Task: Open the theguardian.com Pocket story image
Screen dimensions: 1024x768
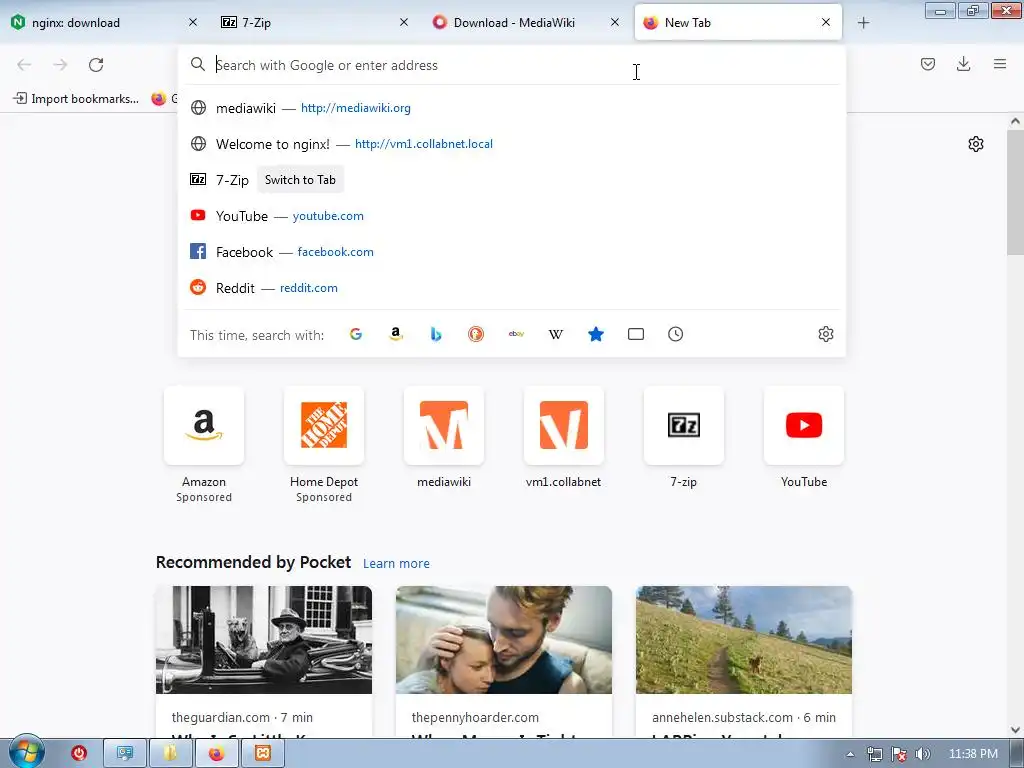Action: click(264, 640)
